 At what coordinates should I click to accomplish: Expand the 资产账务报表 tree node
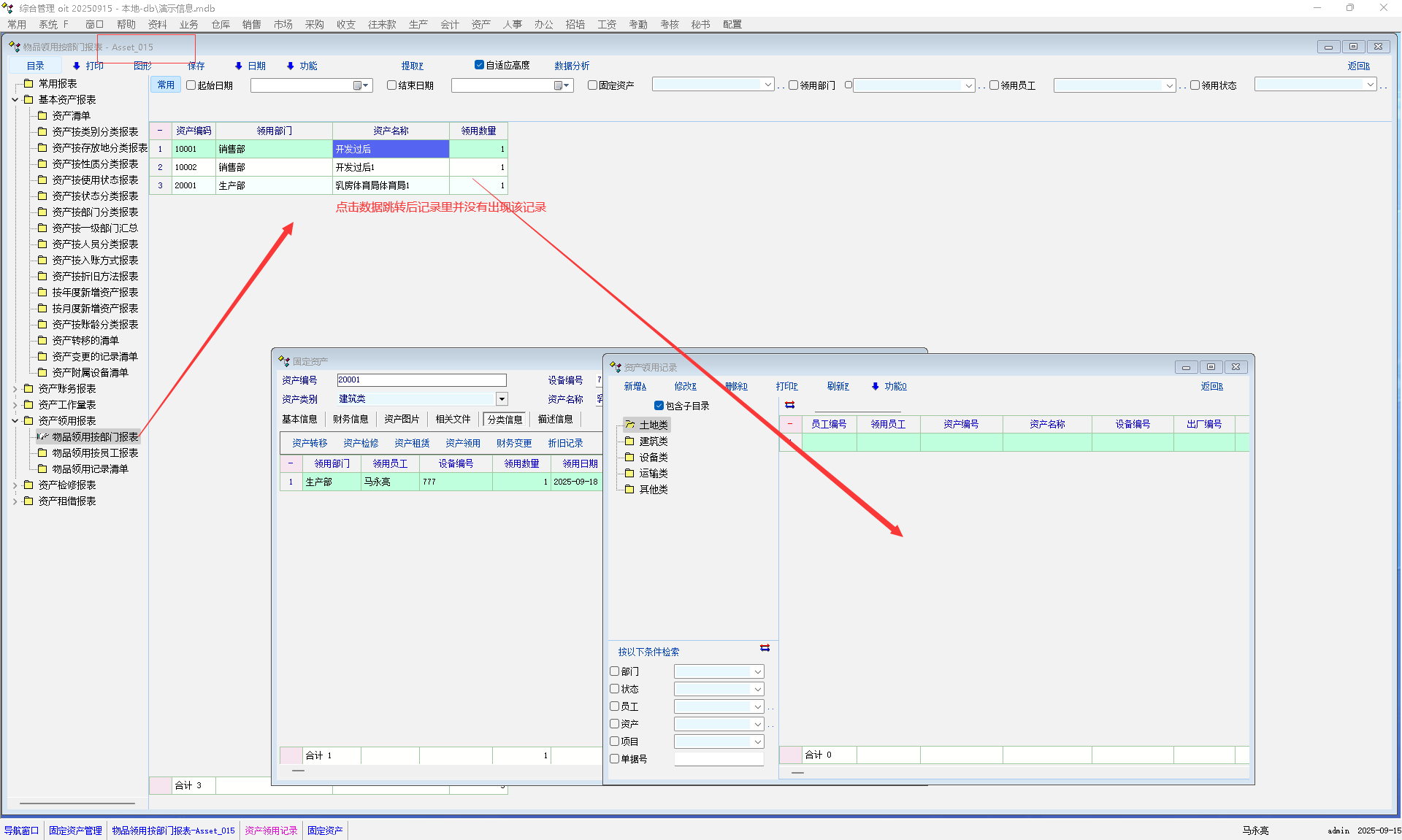(15, 388)
